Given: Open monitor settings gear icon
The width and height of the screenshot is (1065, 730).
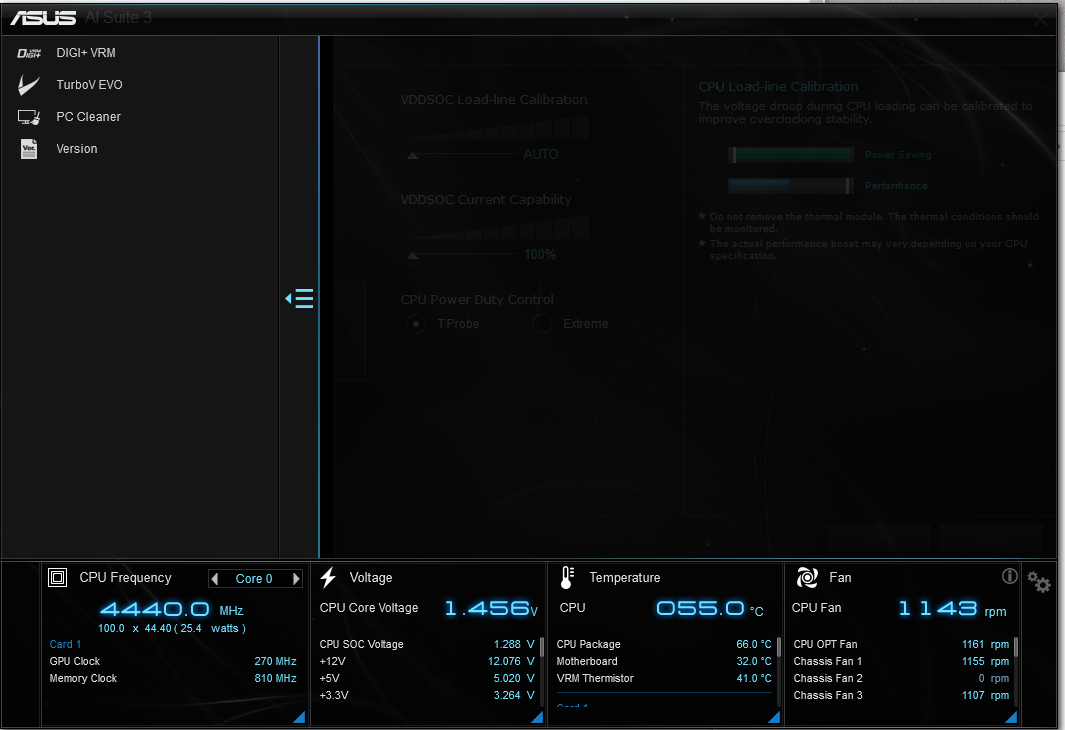Looking at the screenshot, I should [x=1039, y=582].
